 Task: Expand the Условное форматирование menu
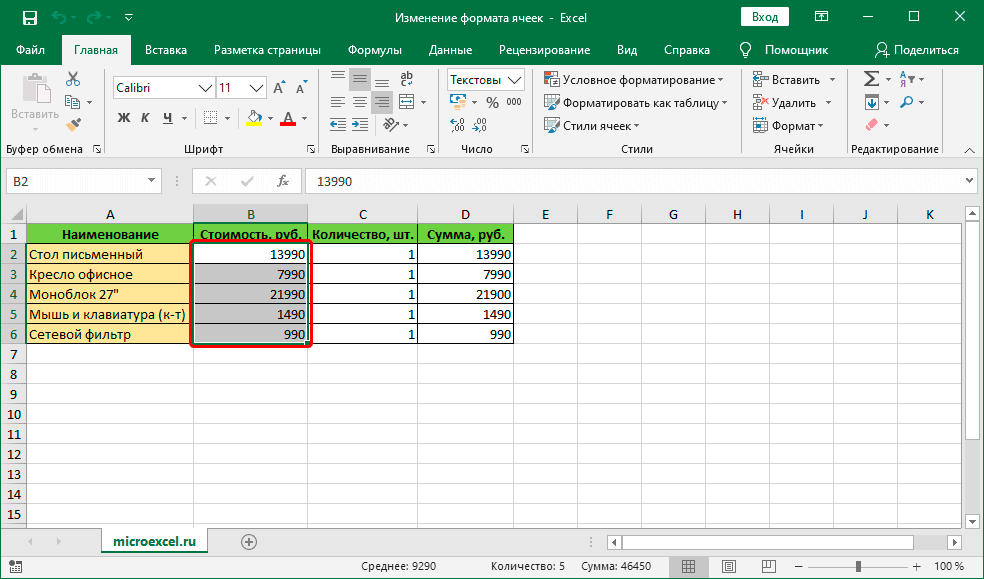coord(636,80)
